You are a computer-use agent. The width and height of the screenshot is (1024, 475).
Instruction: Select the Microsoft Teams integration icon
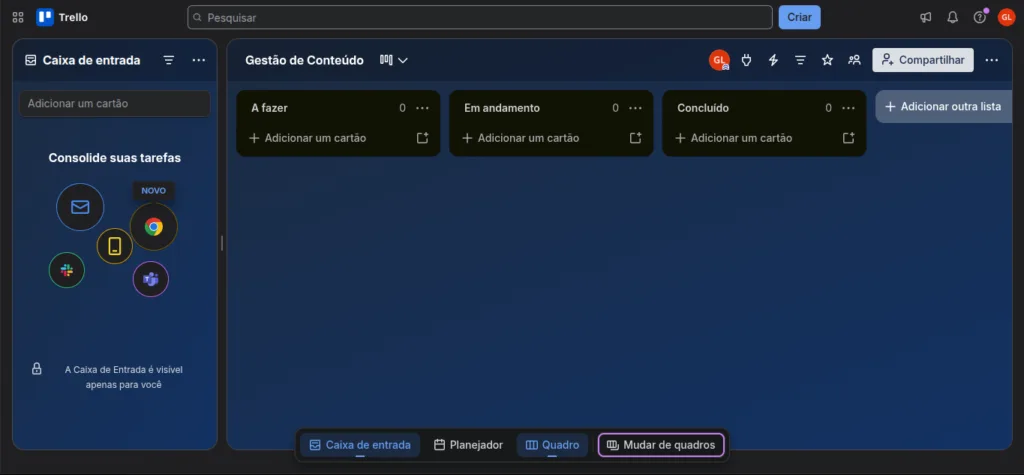click(x=151, y=280)
